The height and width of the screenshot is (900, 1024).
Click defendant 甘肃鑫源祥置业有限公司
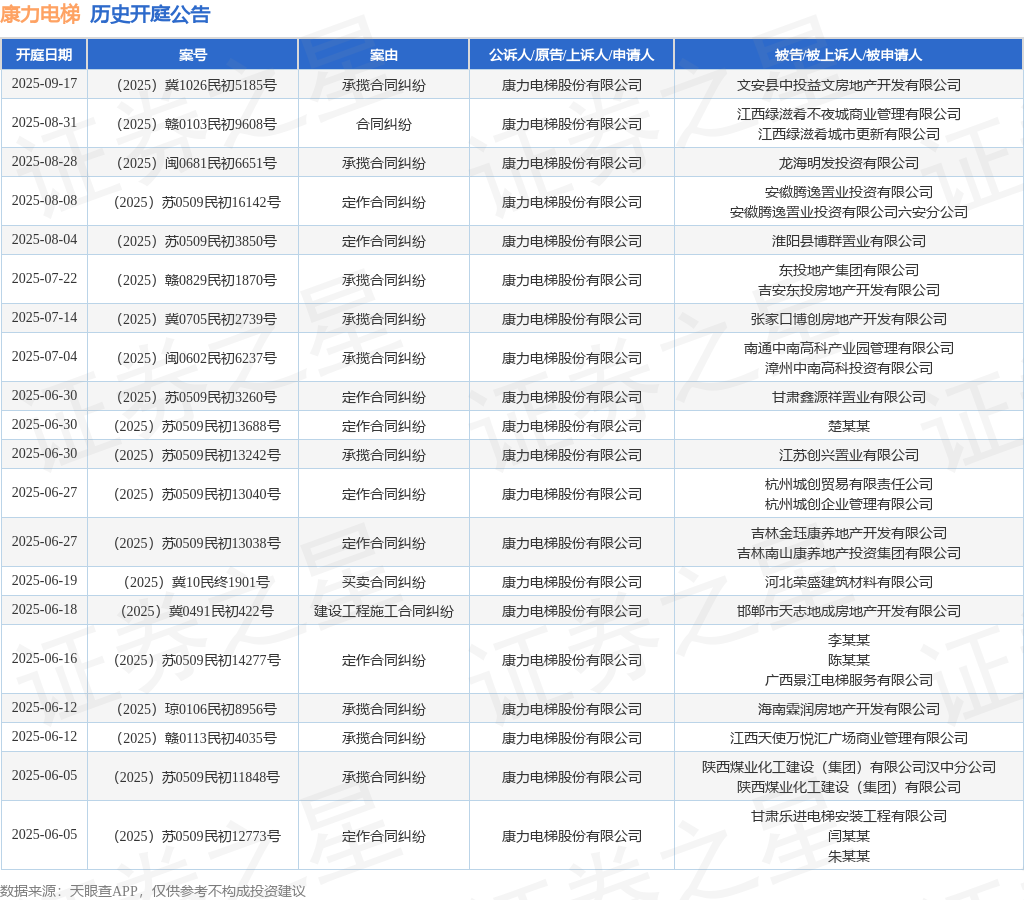[x=848, y=398]
